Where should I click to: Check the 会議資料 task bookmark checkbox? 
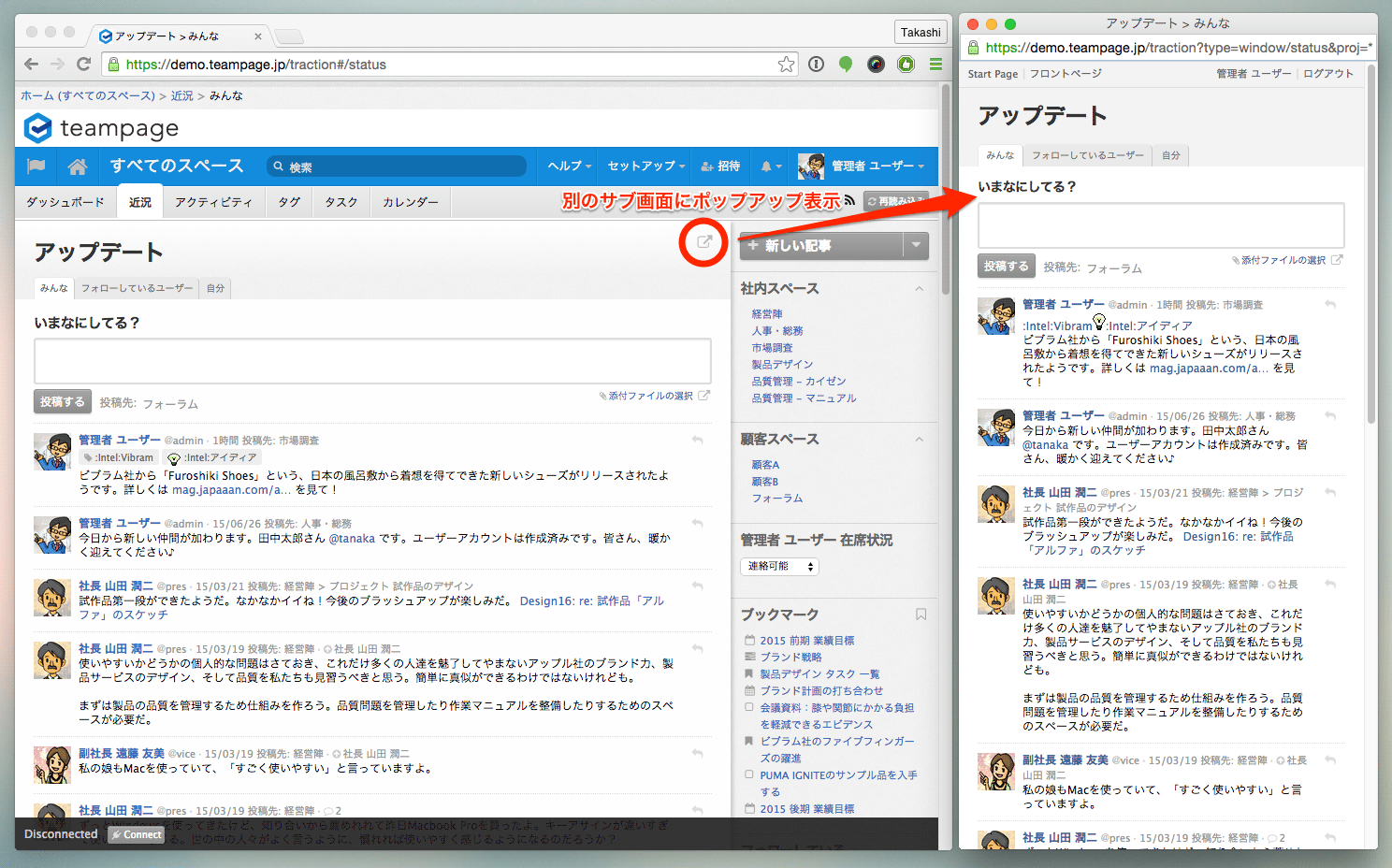click(749, 707)
